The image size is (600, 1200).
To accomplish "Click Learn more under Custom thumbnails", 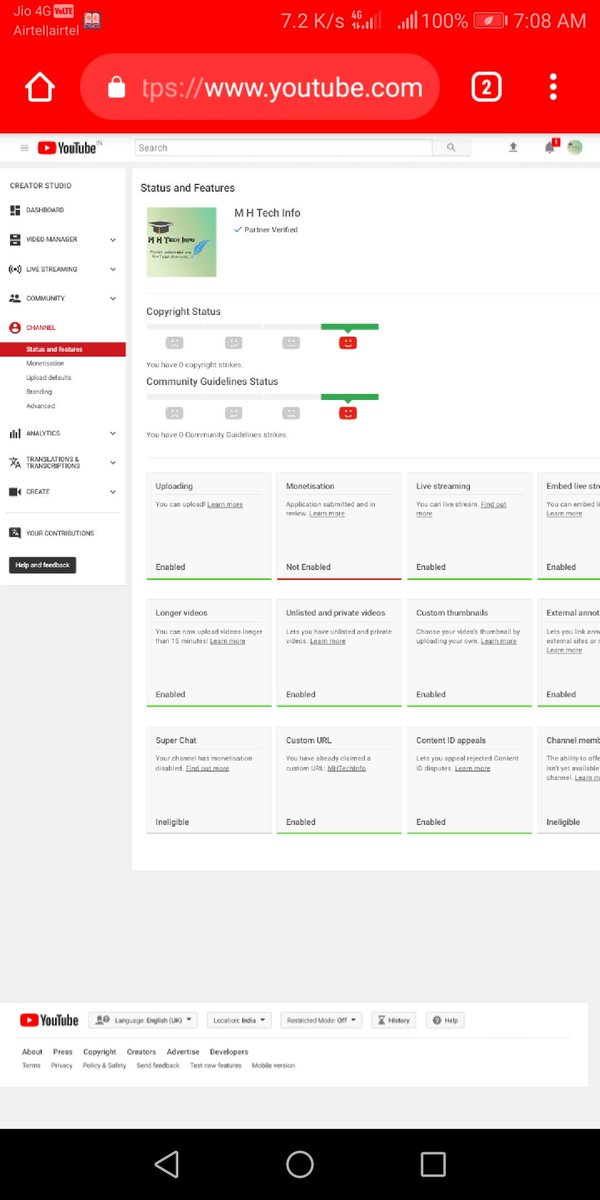I will click(499, 641).
